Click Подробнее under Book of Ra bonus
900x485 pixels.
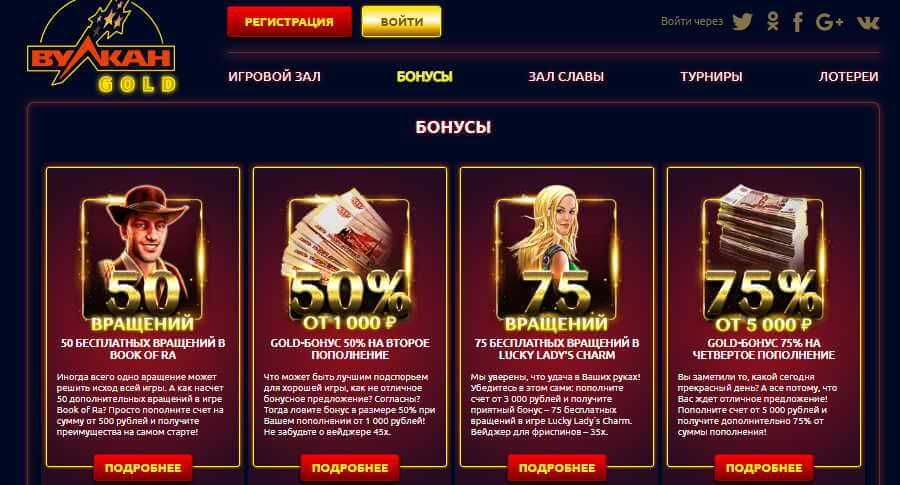[x=143, y=468]
